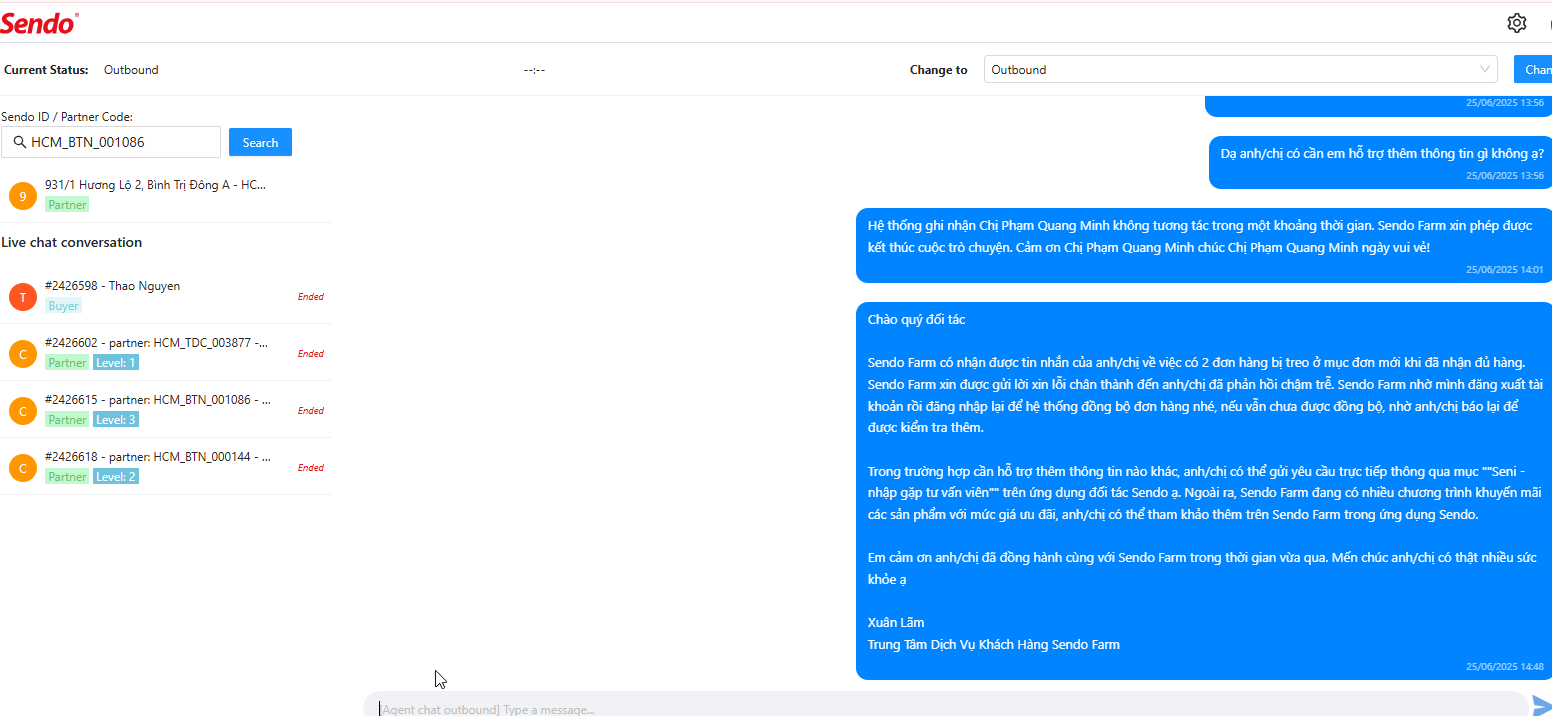Open conversation #2426615 partner HCM_BTN_001086
Viewport: 1552px width, 716px height.
166,410
